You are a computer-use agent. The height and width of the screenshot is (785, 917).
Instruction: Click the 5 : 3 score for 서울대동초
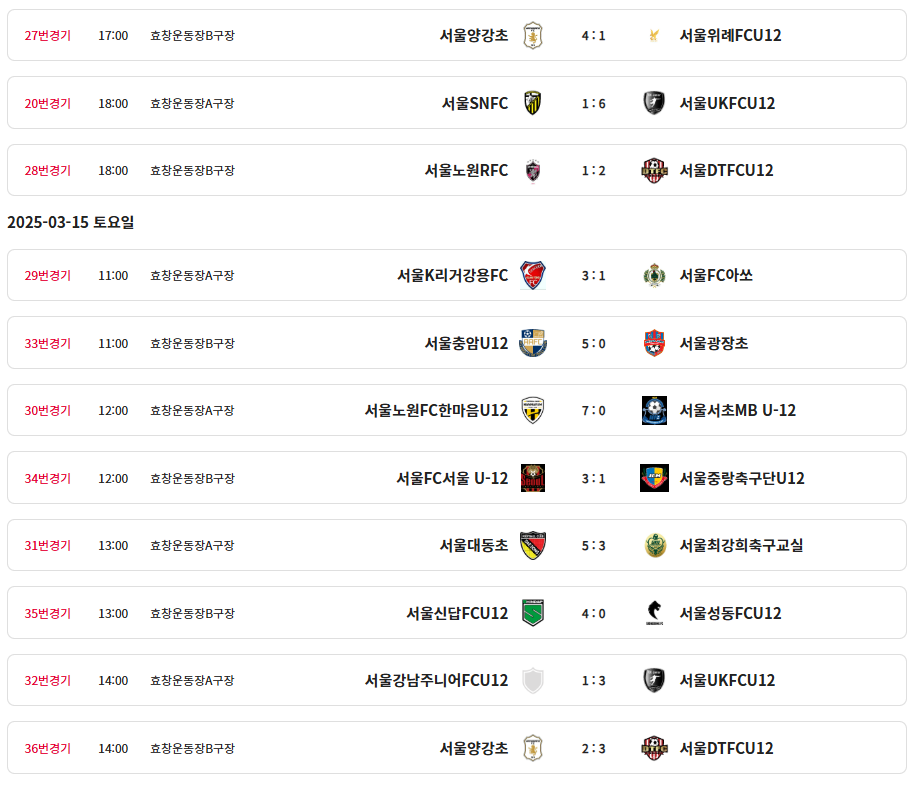tap(593, 545)
